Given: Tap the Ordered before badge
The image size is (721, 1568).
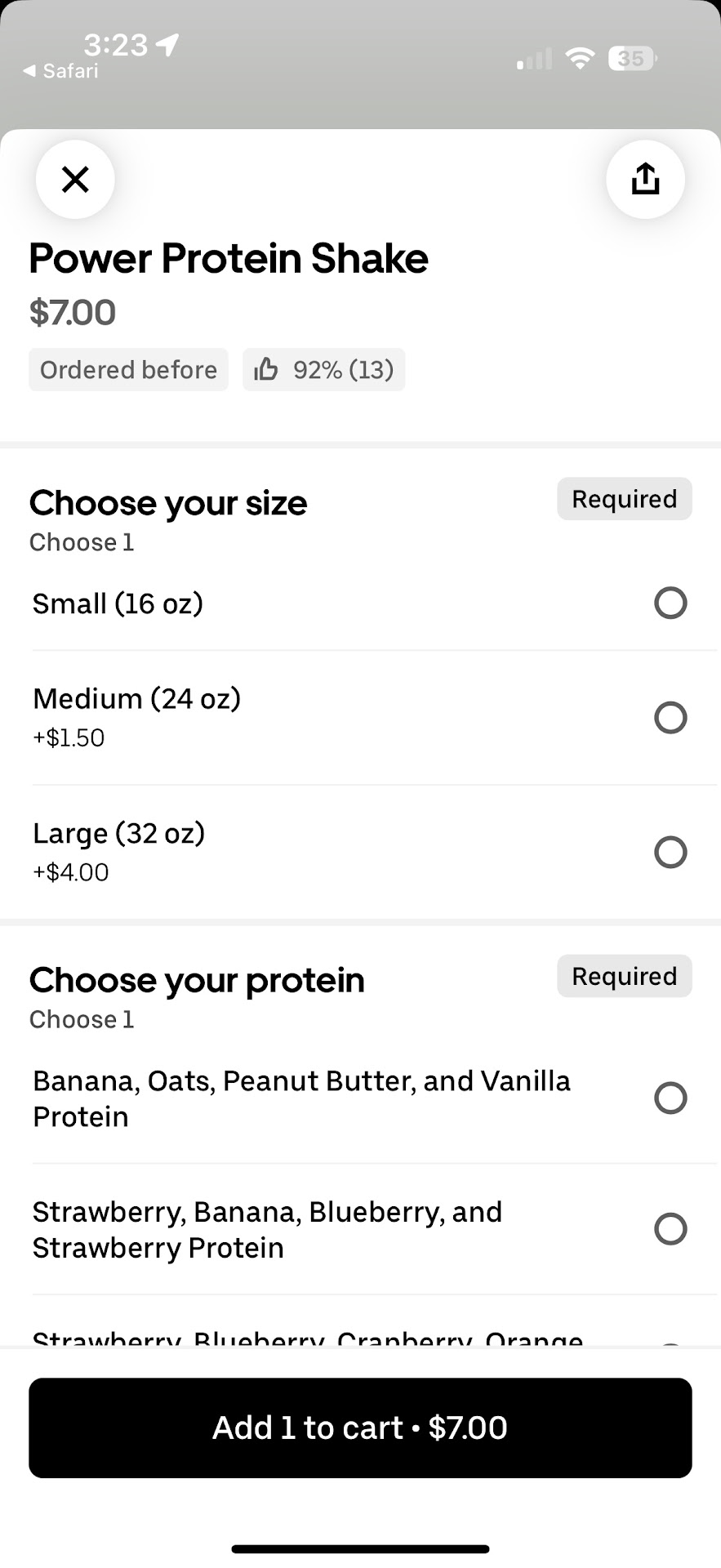Looking at the screenshot, I should coord(128,370).
